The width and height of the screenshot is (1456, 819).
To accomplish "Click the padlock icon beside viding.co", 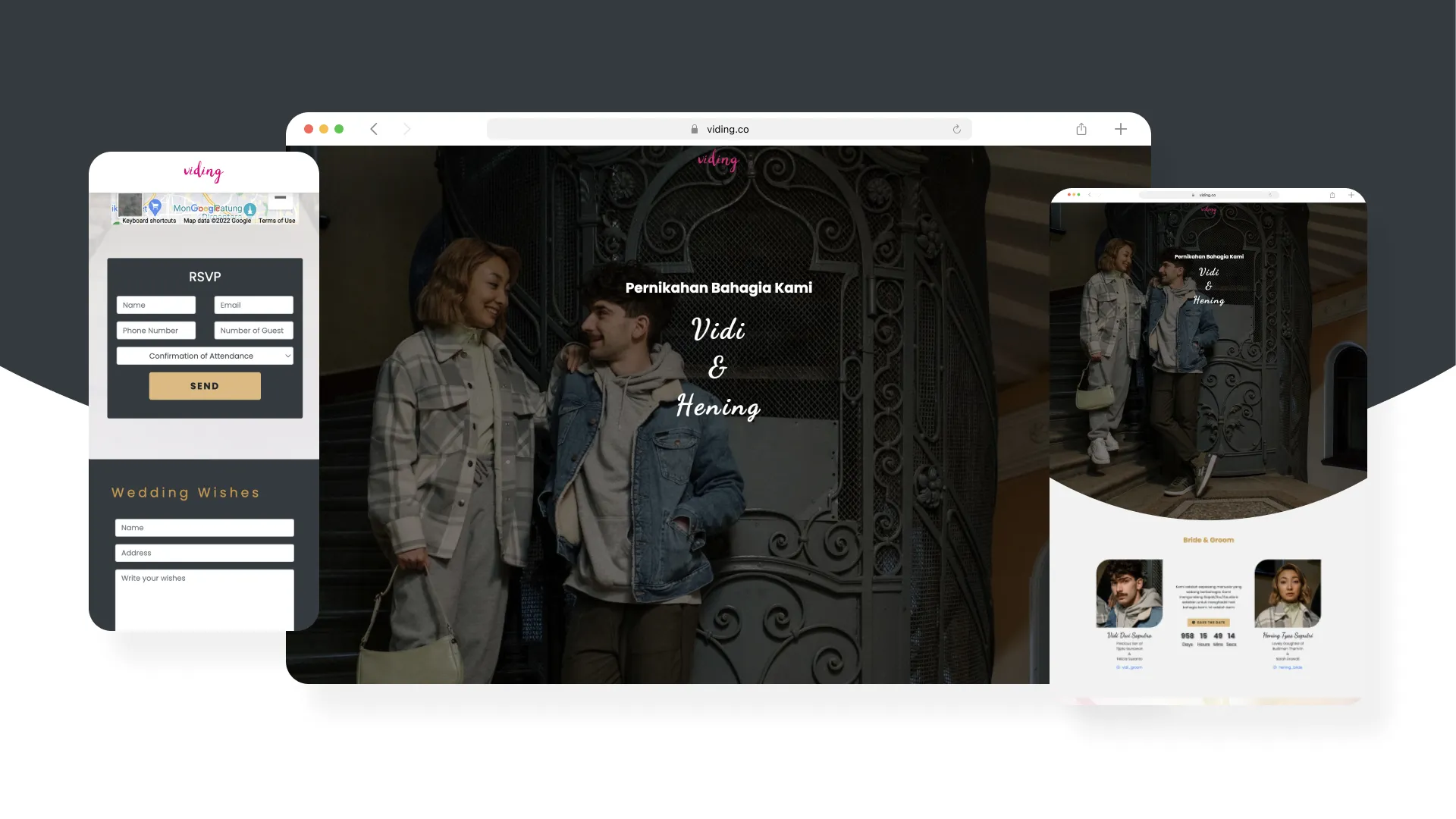I will [x=694, y=129].
